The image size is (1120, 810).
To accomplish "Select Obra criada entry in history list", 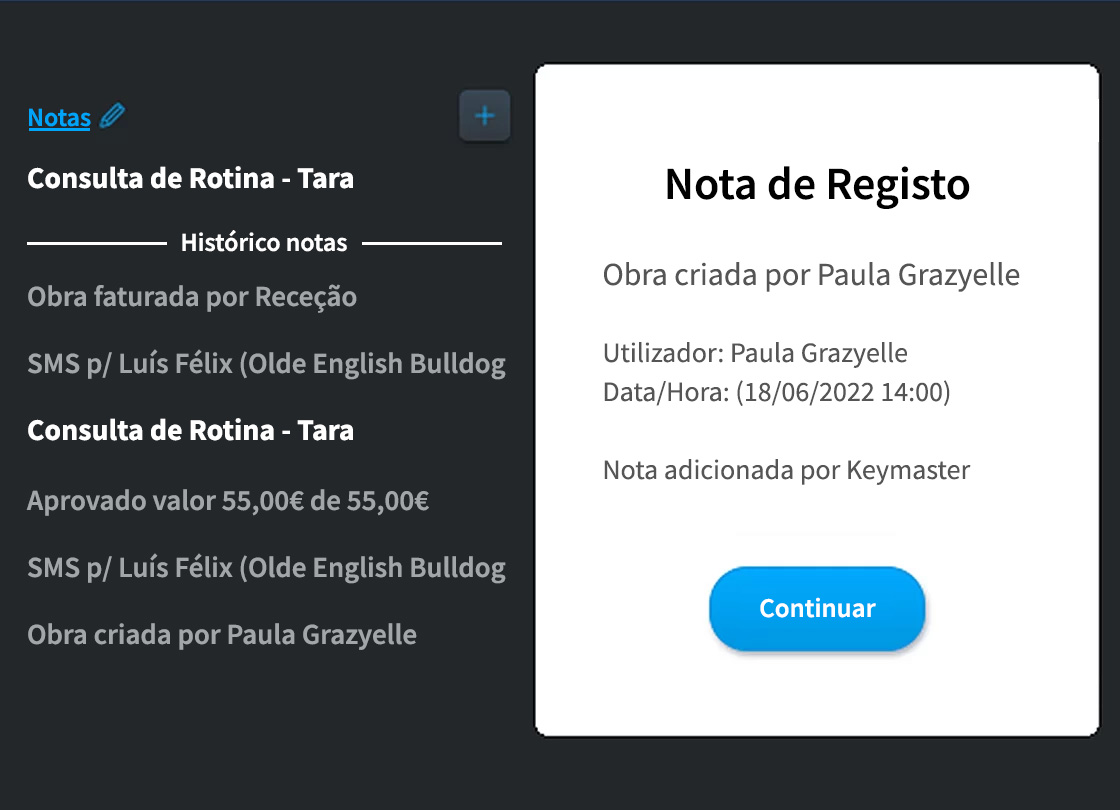I will pos(222,635).
